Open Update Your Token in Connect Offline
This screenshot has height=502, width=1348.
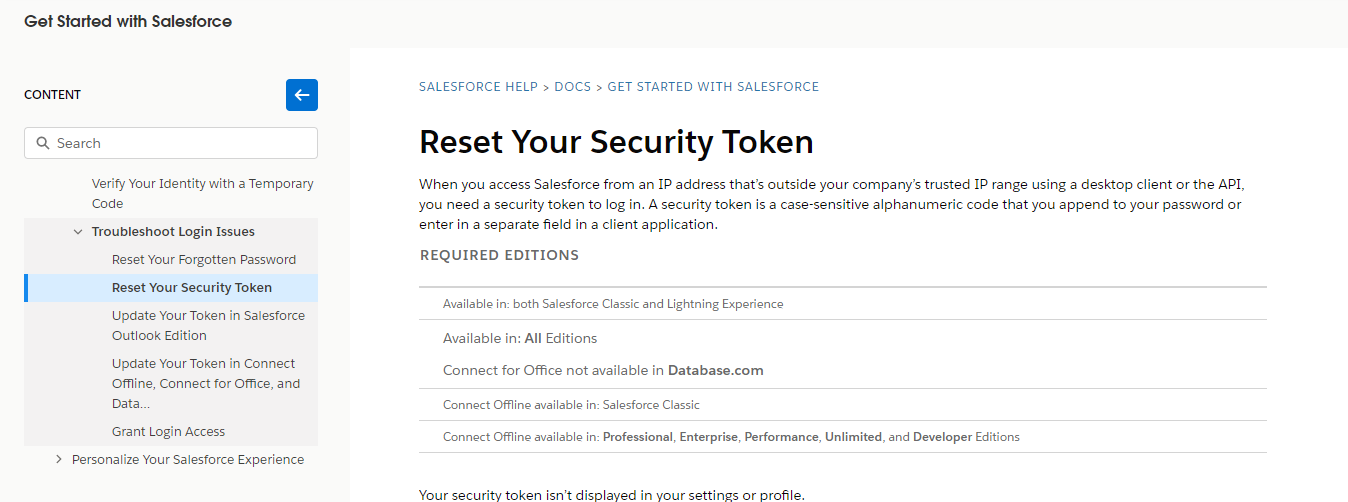coord(206,383)
